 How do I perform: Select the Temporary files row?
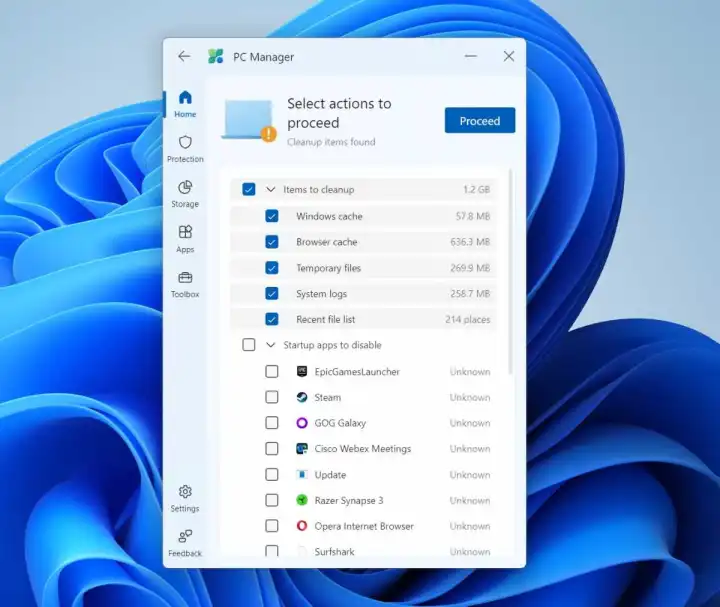tap(328, 268)
